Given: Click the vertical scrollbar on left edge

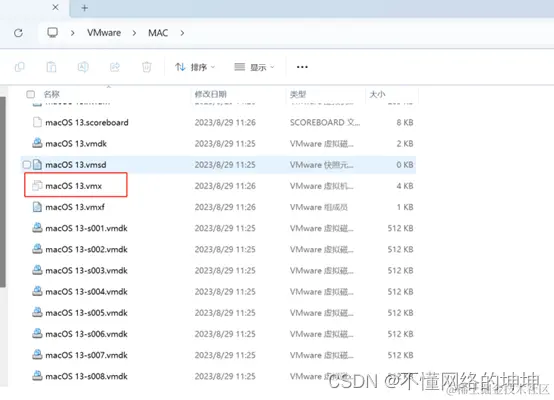Looking at the screenshot, I should (2, 193).
